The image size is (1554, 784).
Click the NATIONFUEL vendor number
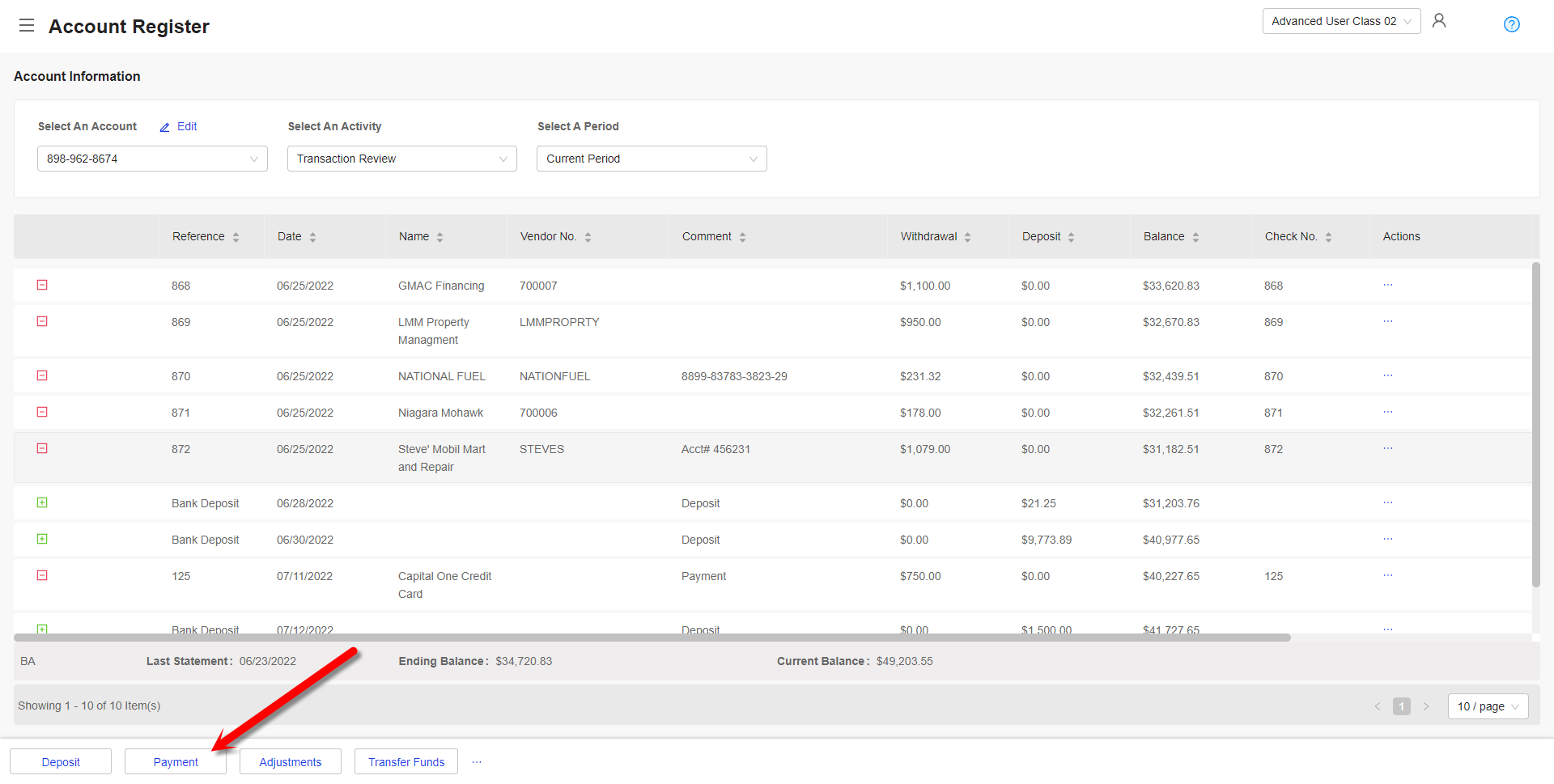555,376
